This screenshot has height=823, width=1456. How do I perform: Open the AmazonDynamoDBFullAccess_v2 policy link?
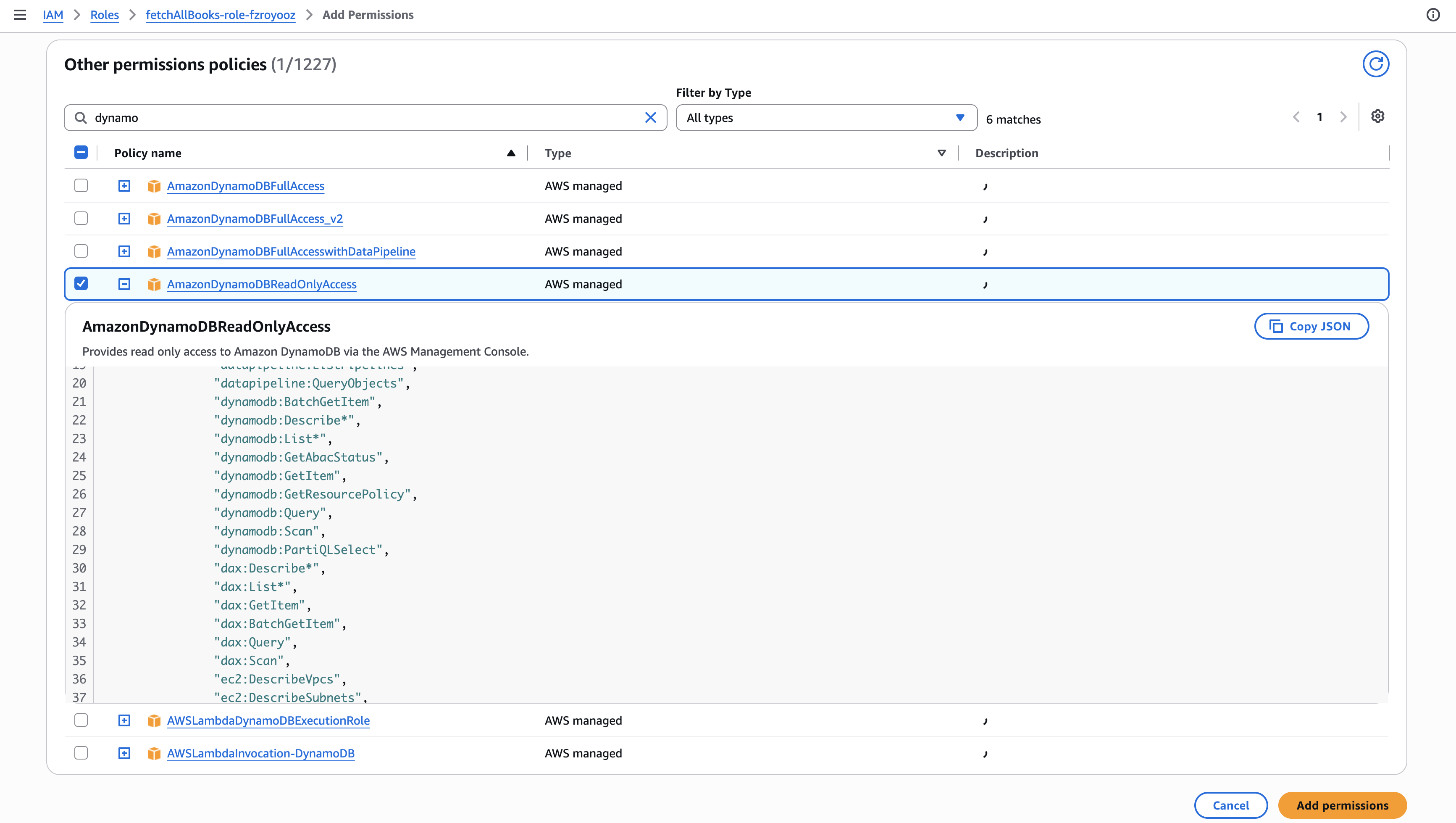click(255, 219)
